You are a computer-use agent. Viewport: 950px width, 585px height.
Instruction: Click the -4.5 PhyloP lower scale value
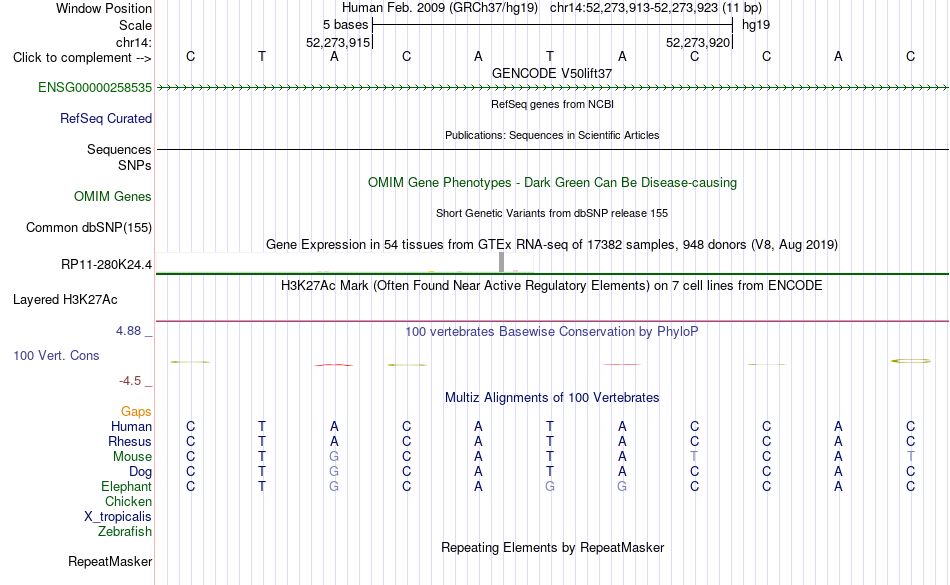[x=130, y=381]
